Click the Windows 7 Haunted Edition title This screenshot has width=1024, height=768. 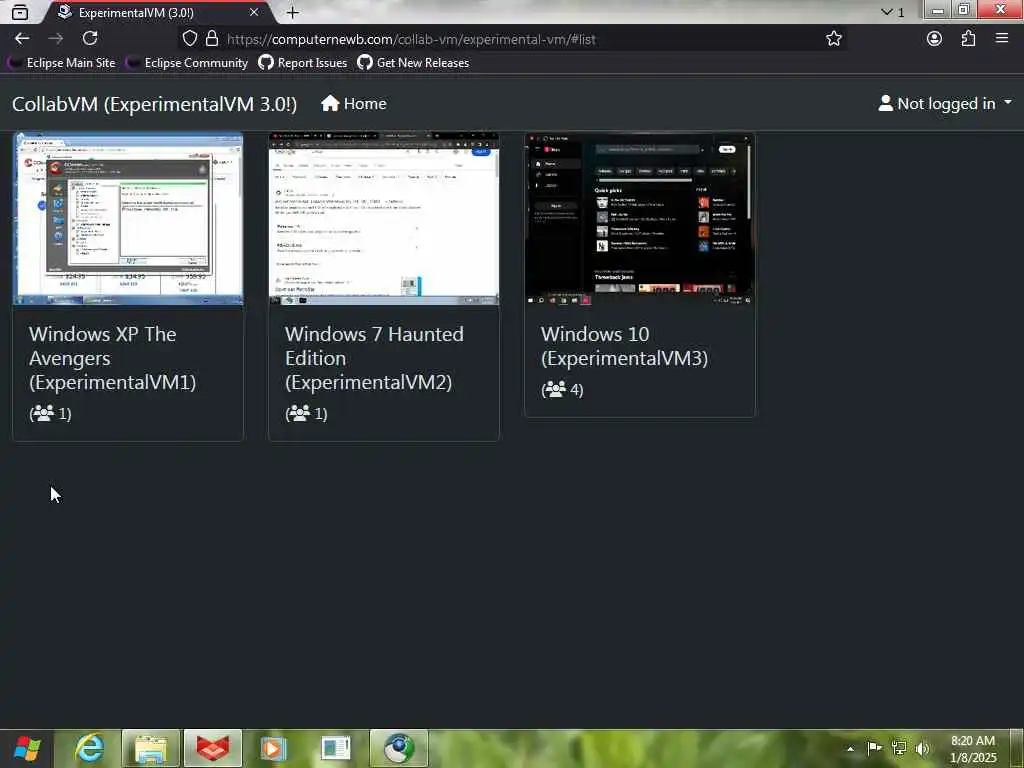click(374, 358)
